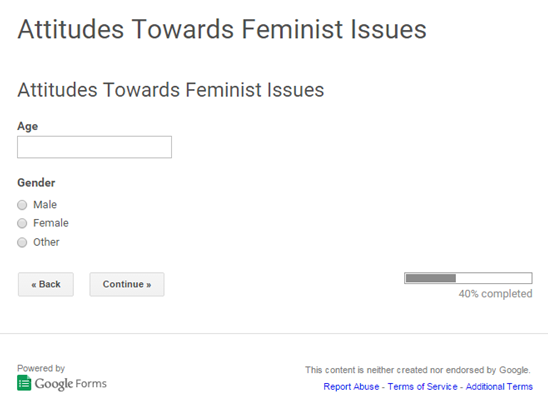The image size is (548, 394).
Task: Open the Terms of Service link
Action: (x=422, y=387)
